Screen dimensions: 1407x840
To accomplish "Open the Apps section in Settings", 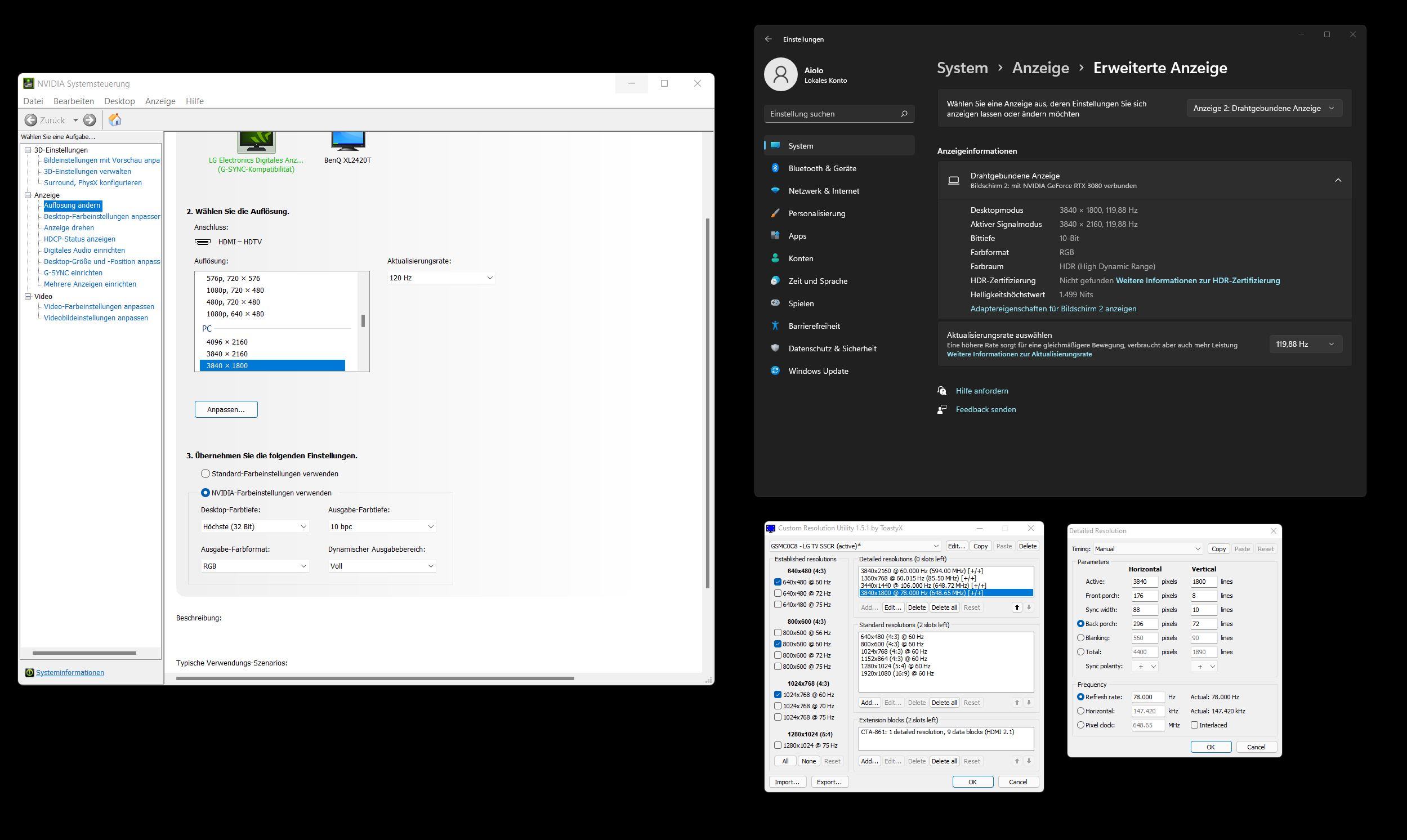I will pos(839,236).
